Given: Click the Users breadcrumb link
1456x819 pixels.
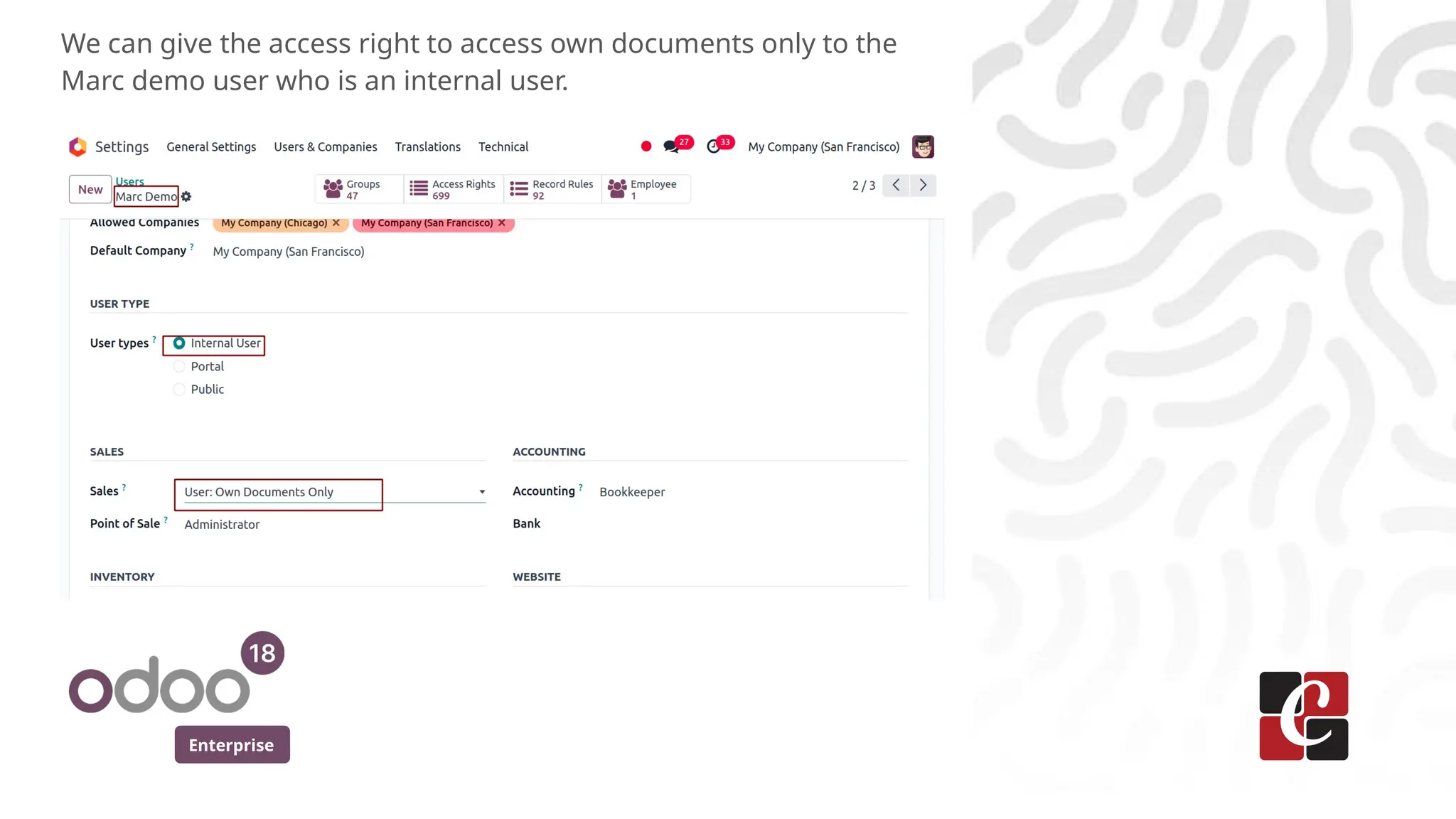Looking at the screenshot, I should 129,181.
